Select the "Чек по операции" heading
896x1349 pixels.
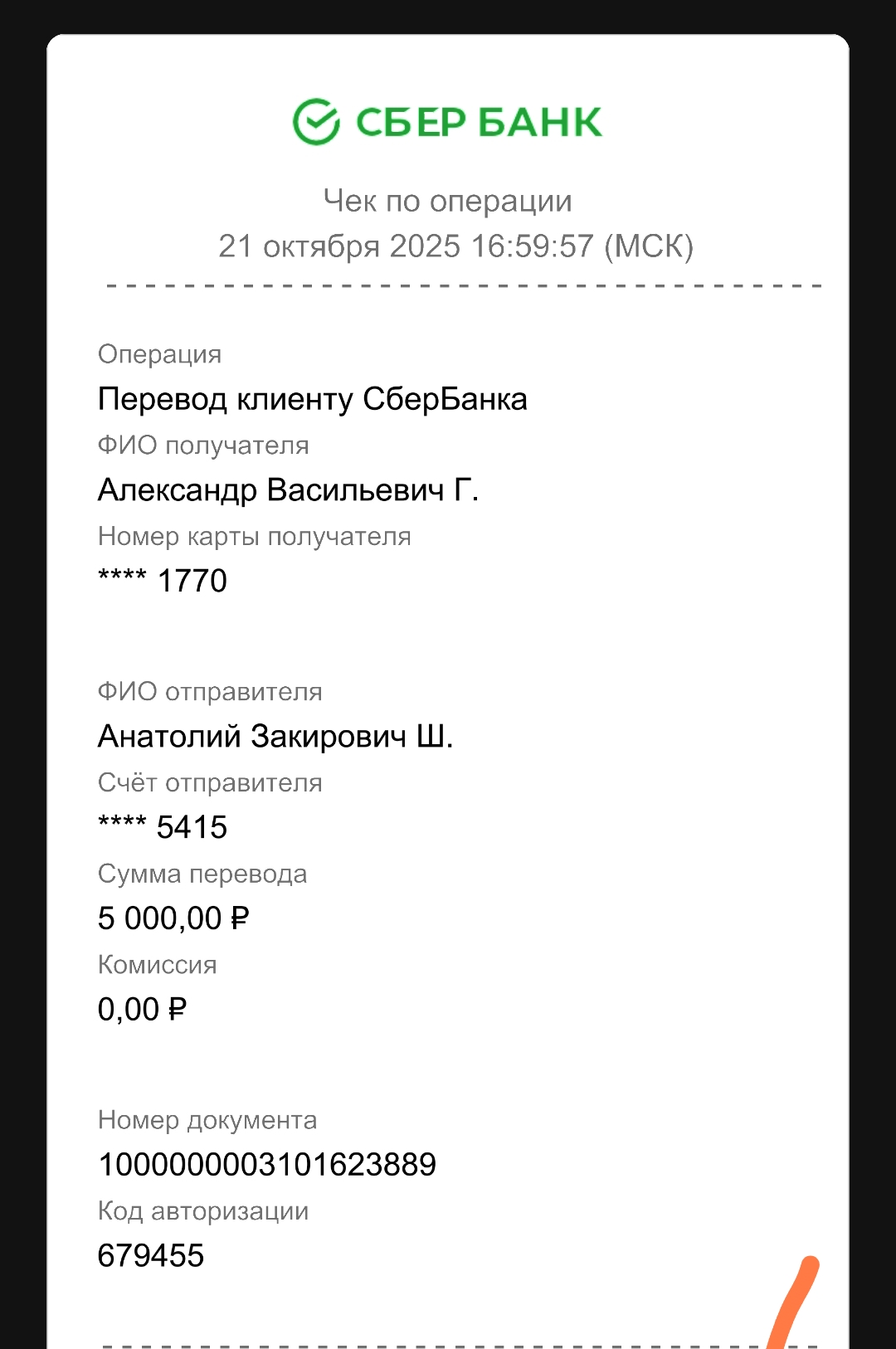447,202
